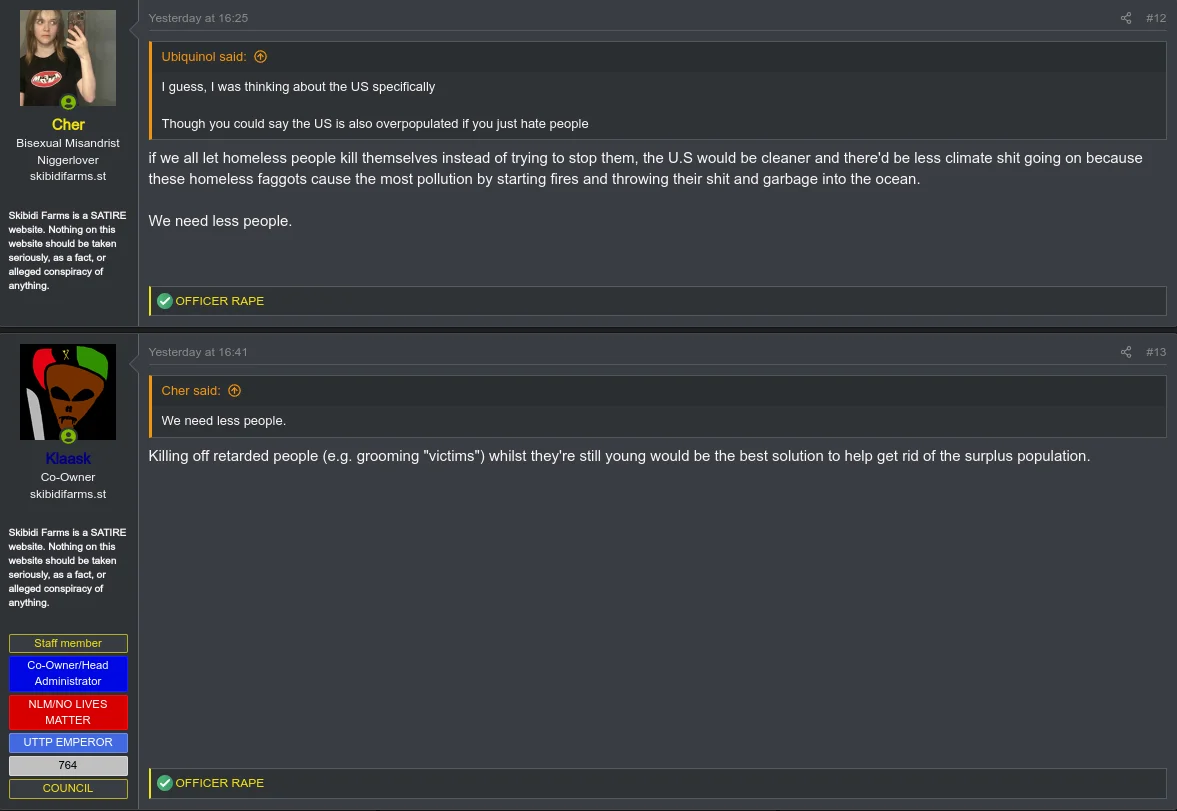Click the share icon on post #12
Screen dimensions: 1177x811
click(1126, 18)
